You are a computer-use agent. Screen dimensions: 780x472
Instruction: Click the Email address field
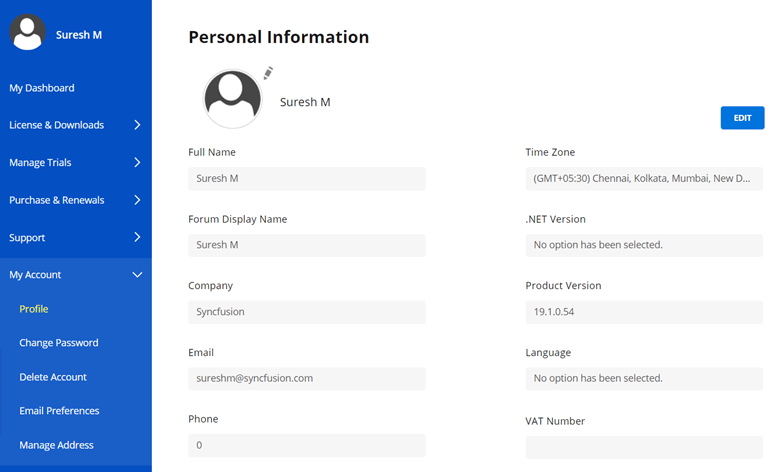pyautogui.click(x=306, y=379)
